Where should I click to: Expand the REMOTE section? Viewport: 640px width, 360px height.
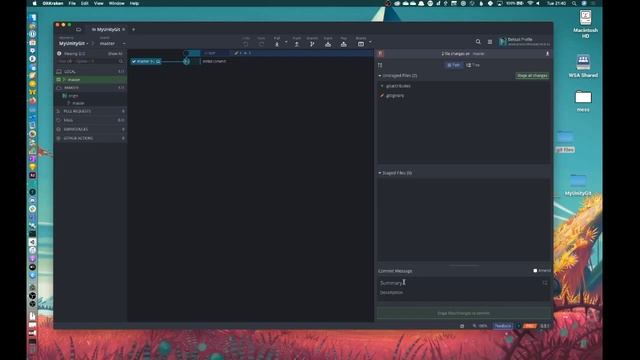click(91, 88)
